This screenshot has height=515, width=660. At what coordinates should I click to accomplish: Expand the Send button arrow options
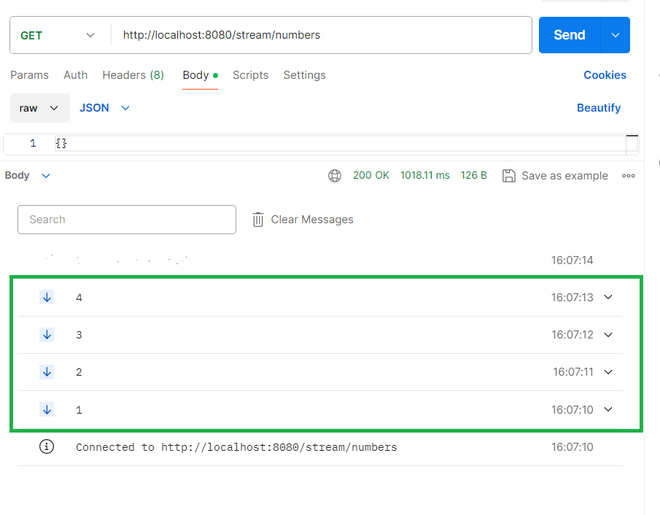coord(615,35)
